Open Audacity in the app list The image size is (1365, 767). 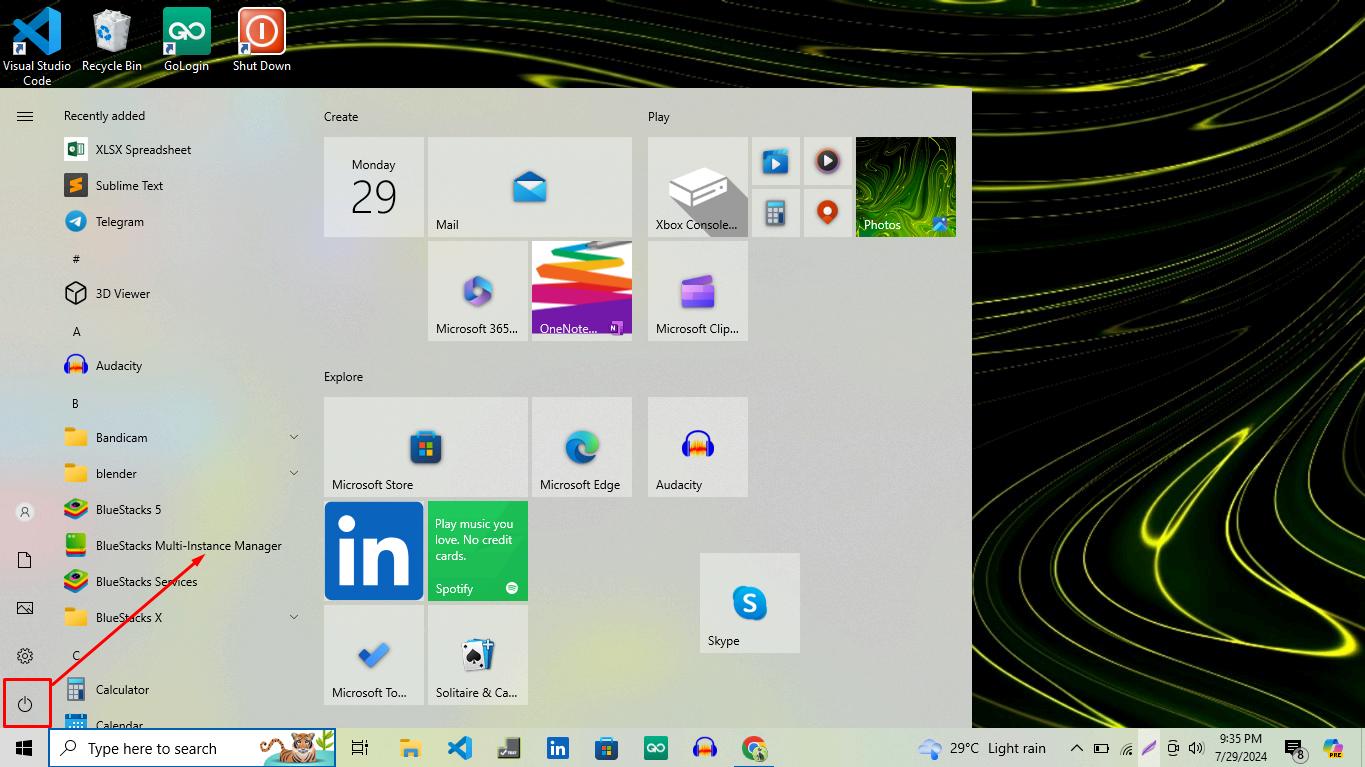(x=182, y=366)
